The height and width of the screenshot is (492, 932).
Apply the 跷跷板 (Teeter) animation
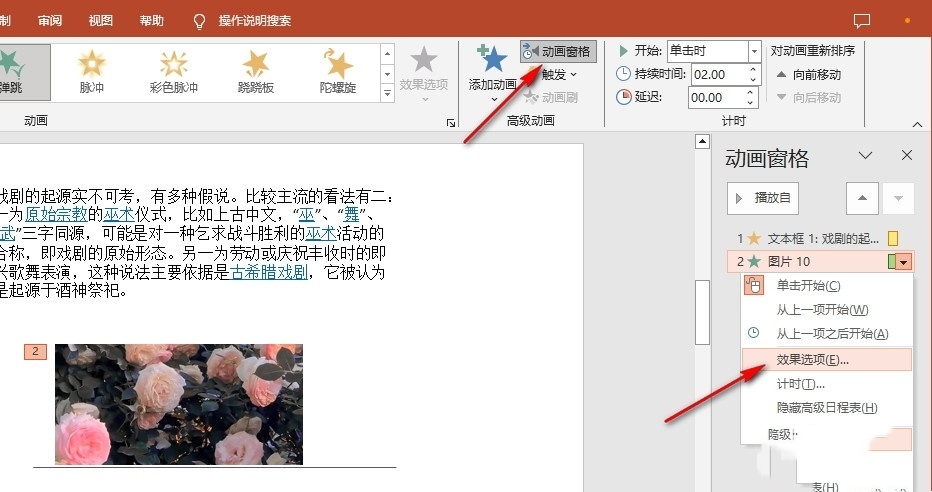(256, 70)
